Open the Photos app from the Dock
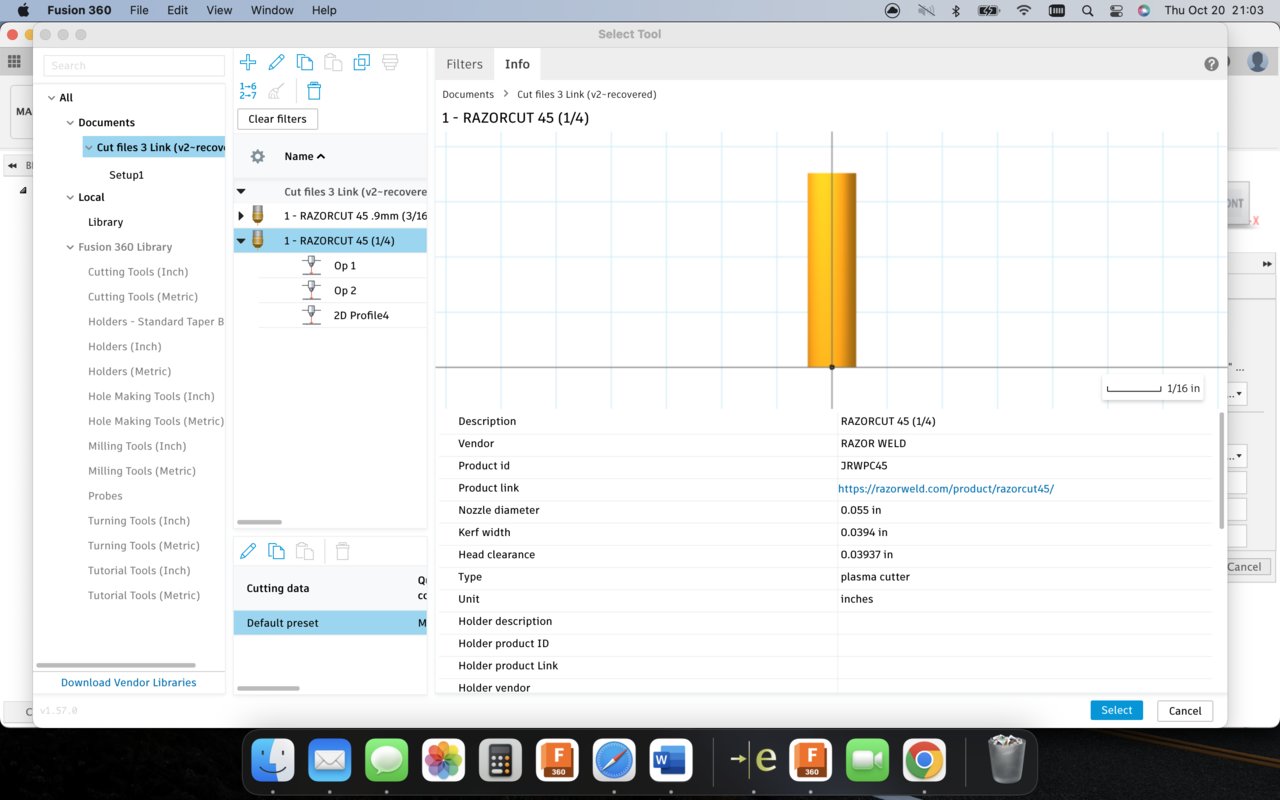1280x800 pixels. [443, 760]
